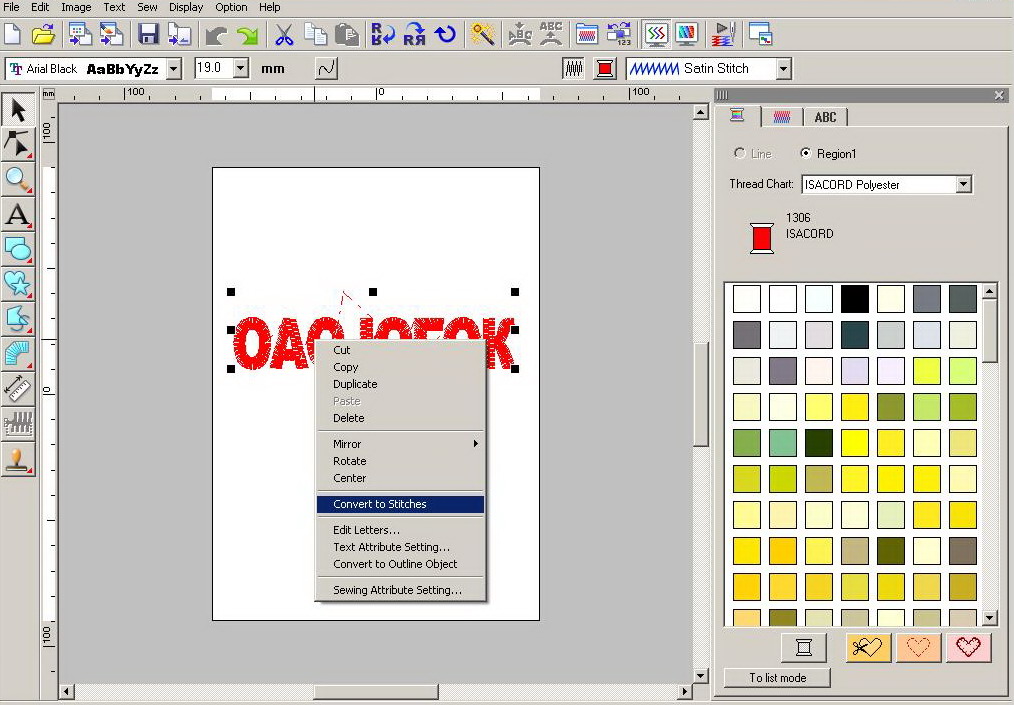This screenshot has width=1014, height=705.
Task: Open the Arial Black font dropdown
Action: 173,69
